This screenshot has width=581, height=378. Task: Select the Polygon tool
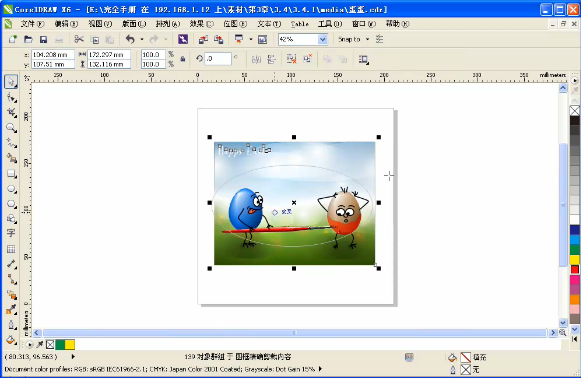pyautogui.click(x=11, y=204)
